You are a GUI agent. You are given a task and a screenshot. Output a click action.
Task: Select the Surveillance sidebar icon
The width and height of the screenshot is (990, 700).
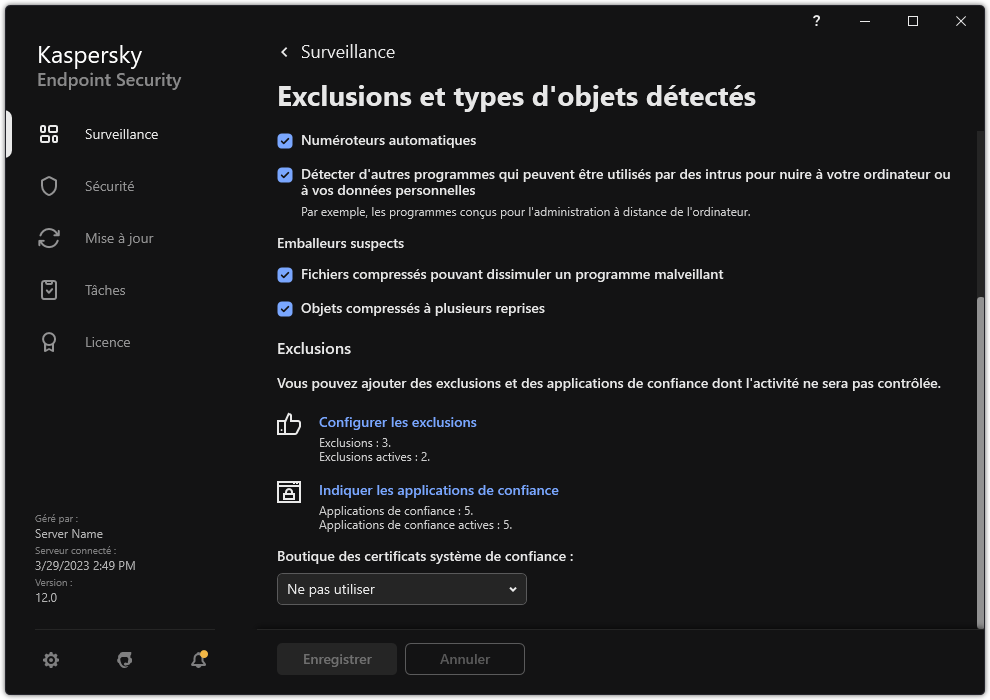pos(48,133)
